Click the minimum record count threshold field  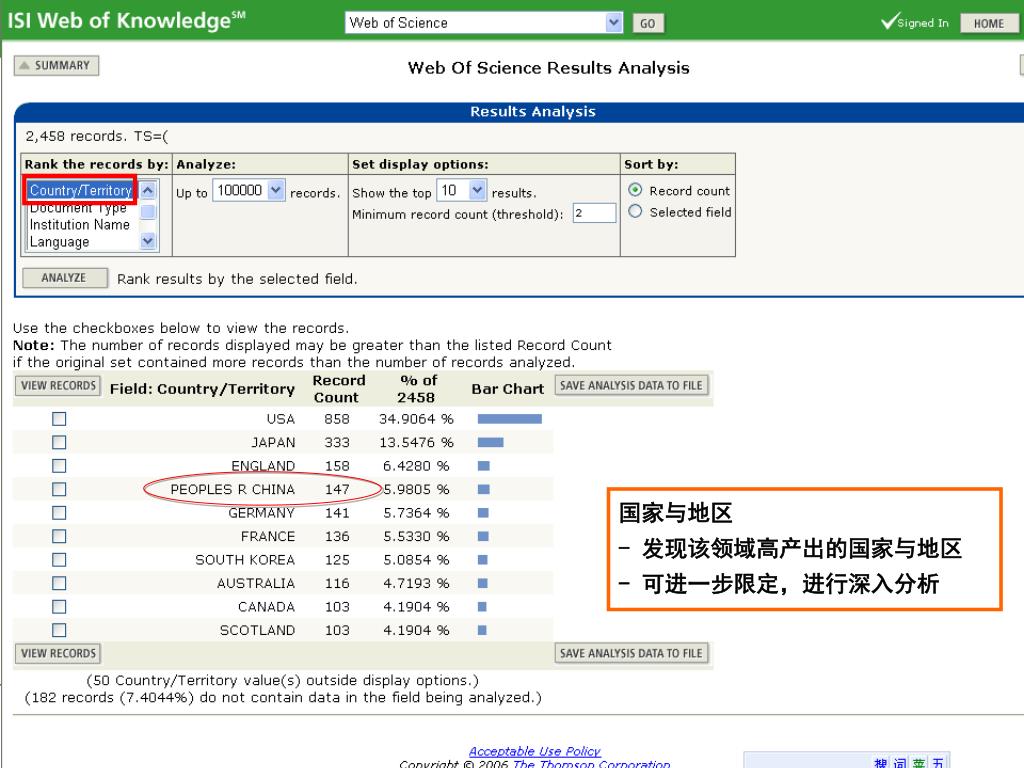pyautogui.click(x=594, y=213)
